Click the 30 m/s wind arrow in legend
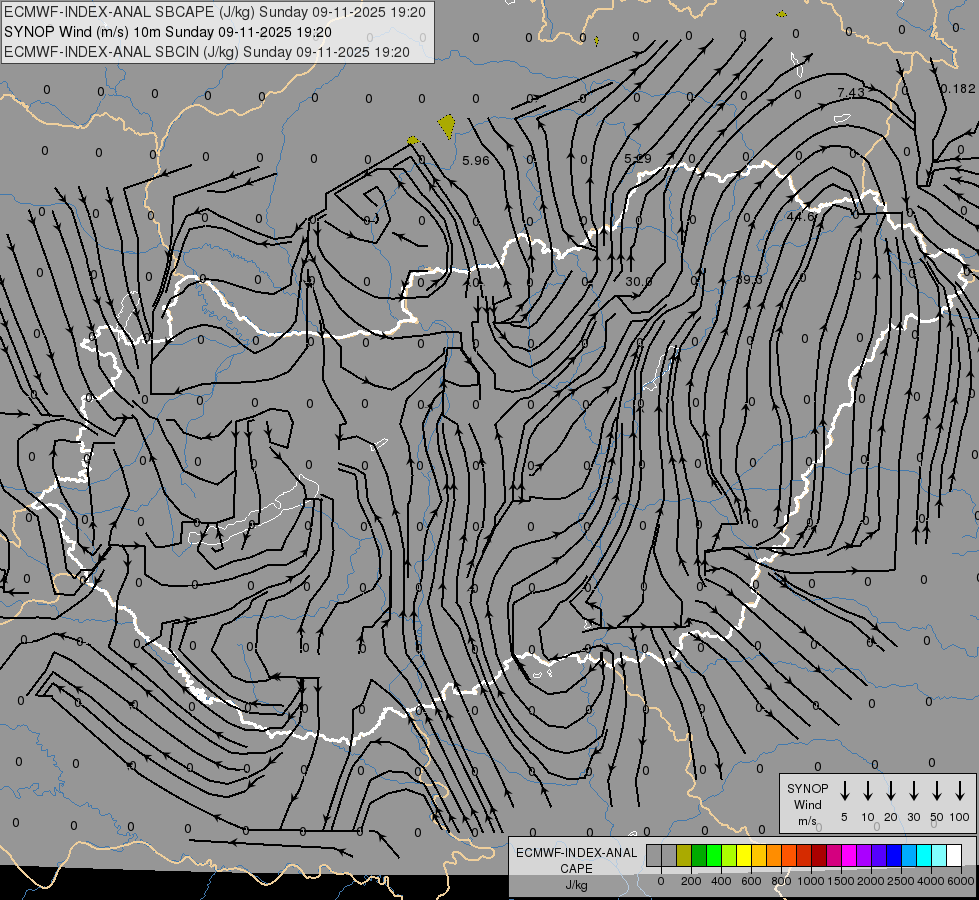Screen dimensions: 979x900 click(x=913, y=791)
